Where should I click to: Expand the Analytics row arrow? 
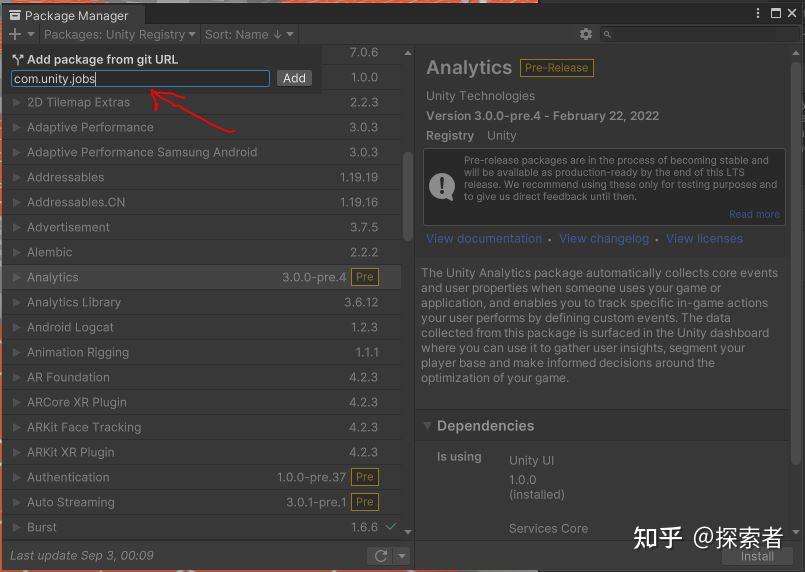pyautogui.click(x=16, y=277)
